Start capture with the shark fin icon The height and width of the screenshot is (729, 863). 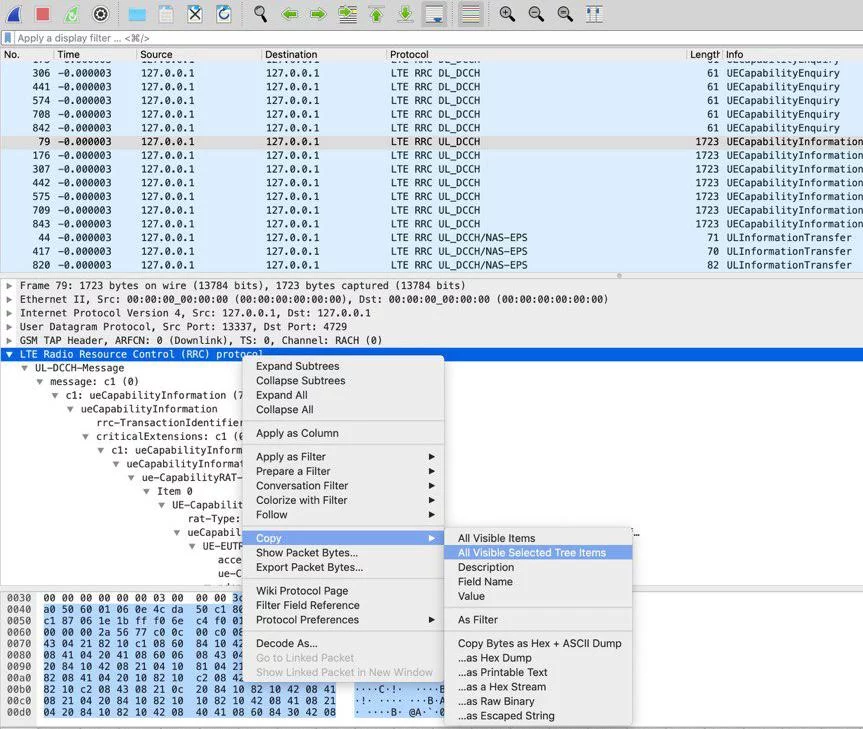(14, 14)
